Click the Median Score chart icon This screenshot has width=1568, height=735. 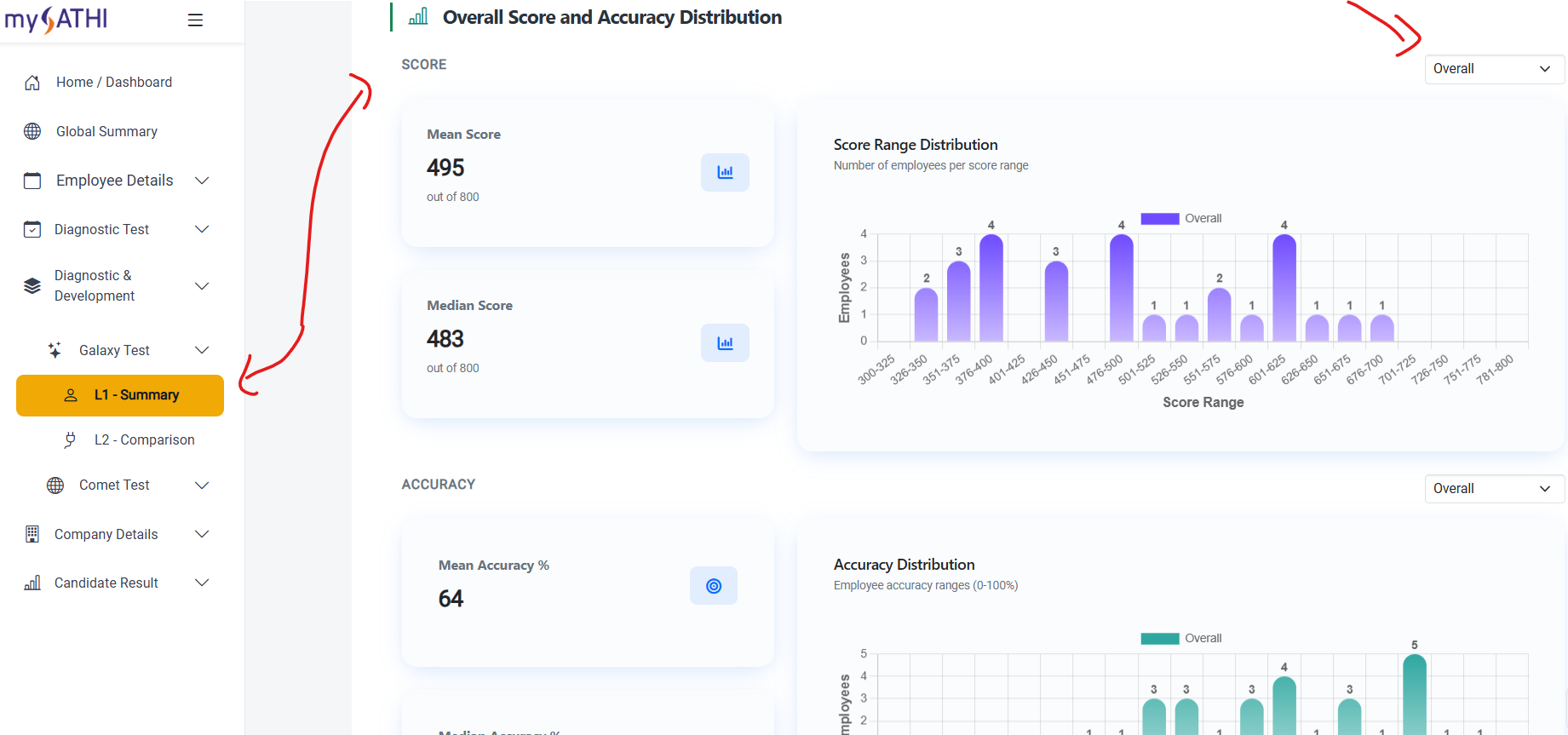tap(725, 342)
